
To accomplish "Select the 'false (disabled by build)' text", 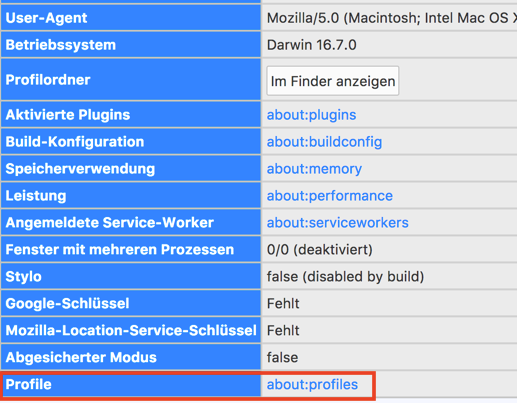I will coord(345,277).
